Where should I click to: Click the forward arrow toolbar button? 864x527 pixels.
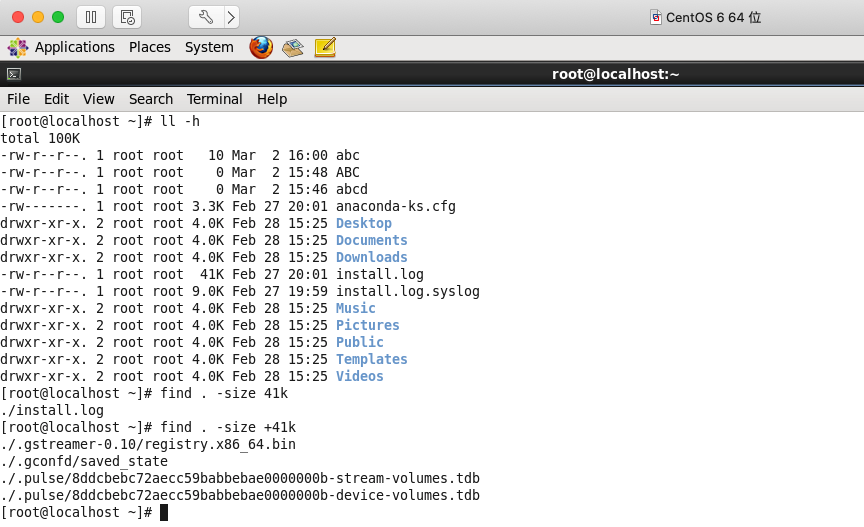tap(231, 17)
